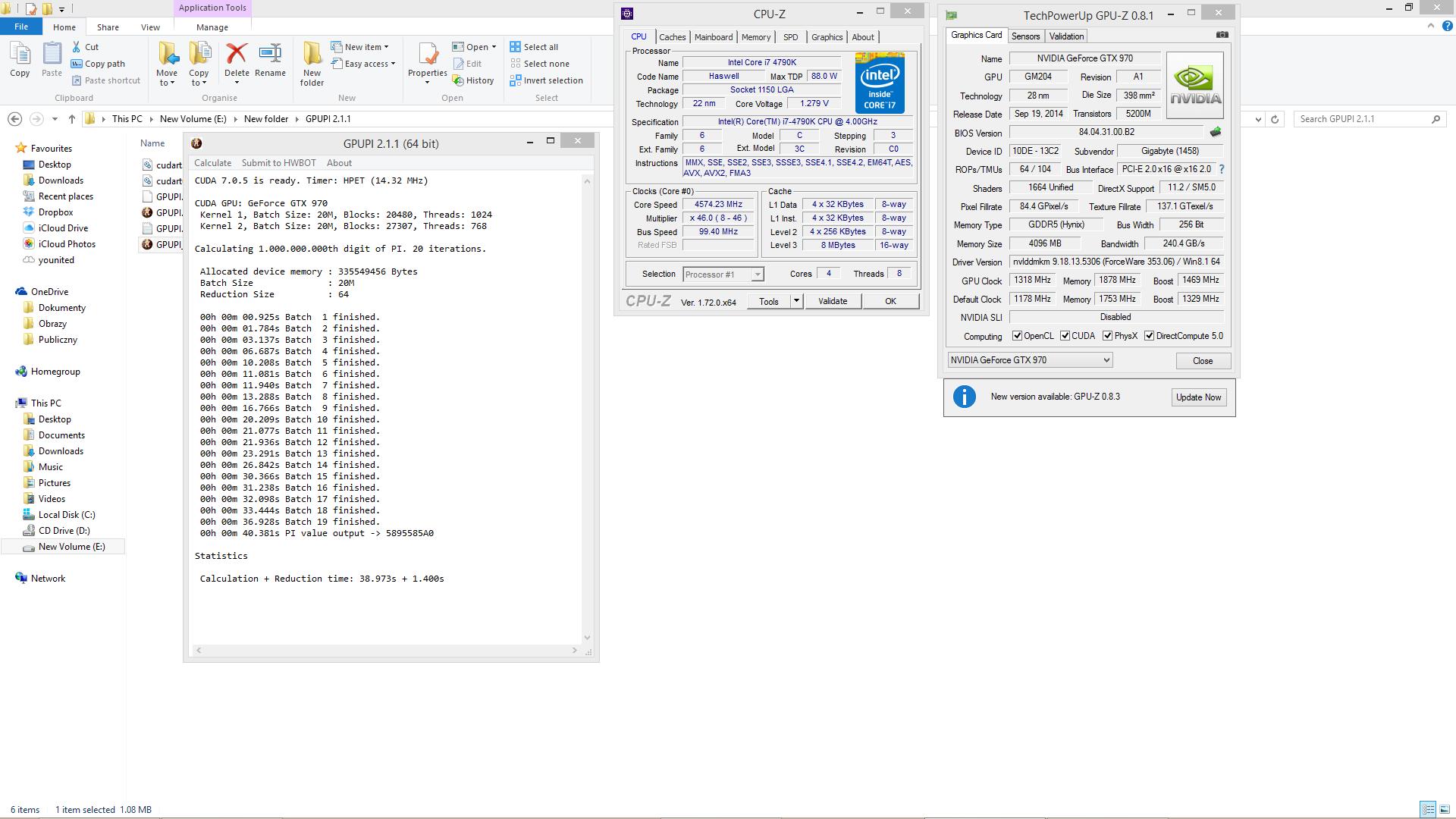
Task: Select Dropbox in the Favourites sidebar
Action: tap(55, 212)
